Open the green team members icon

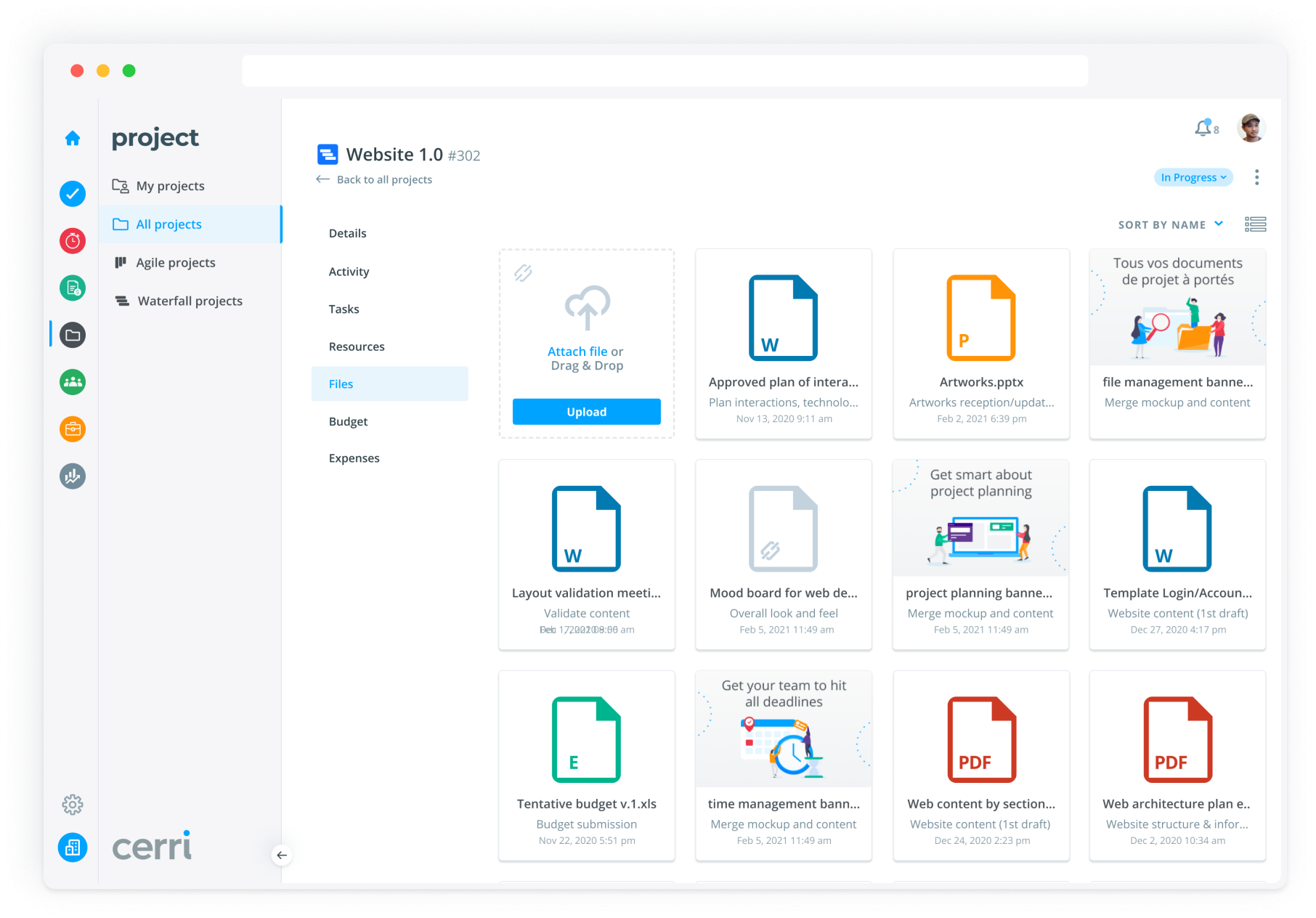[x=73, y=382]
